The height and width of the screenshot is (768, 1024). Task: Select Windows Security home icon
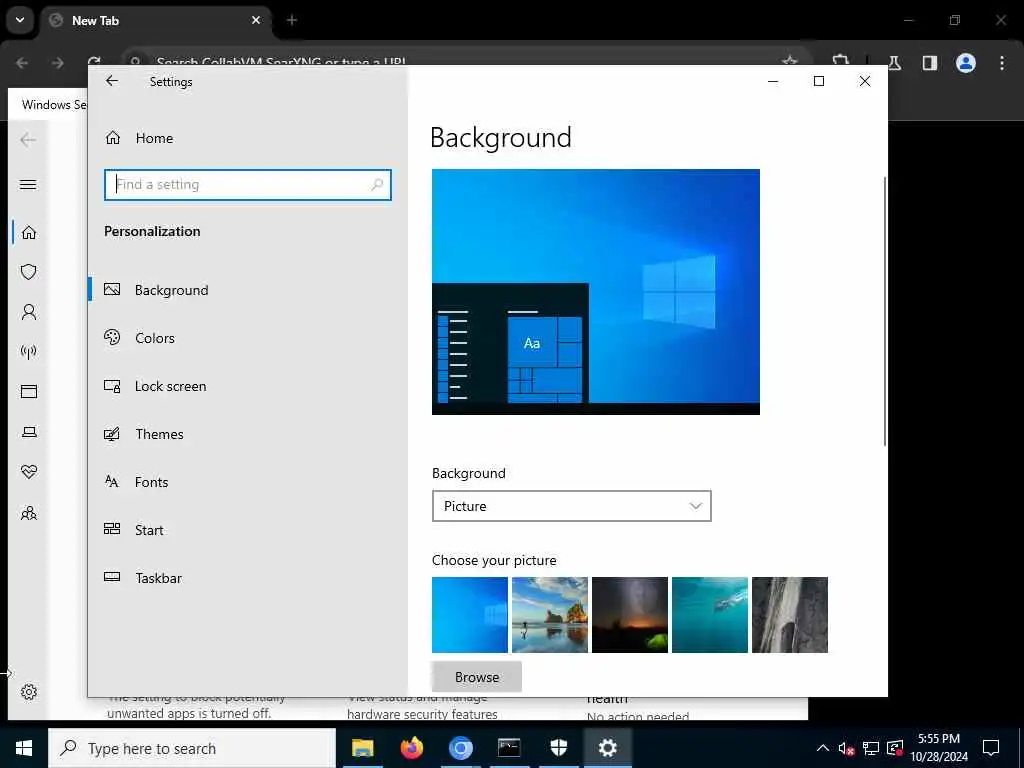(29, 232)
